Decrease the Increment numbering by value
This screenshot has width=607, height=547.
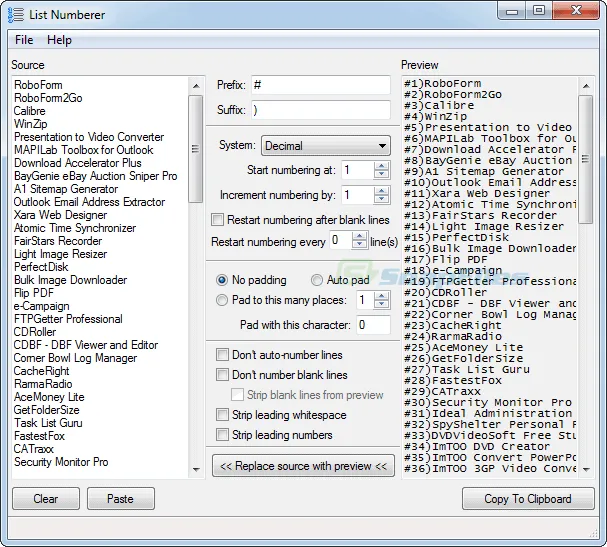point(382,199)
